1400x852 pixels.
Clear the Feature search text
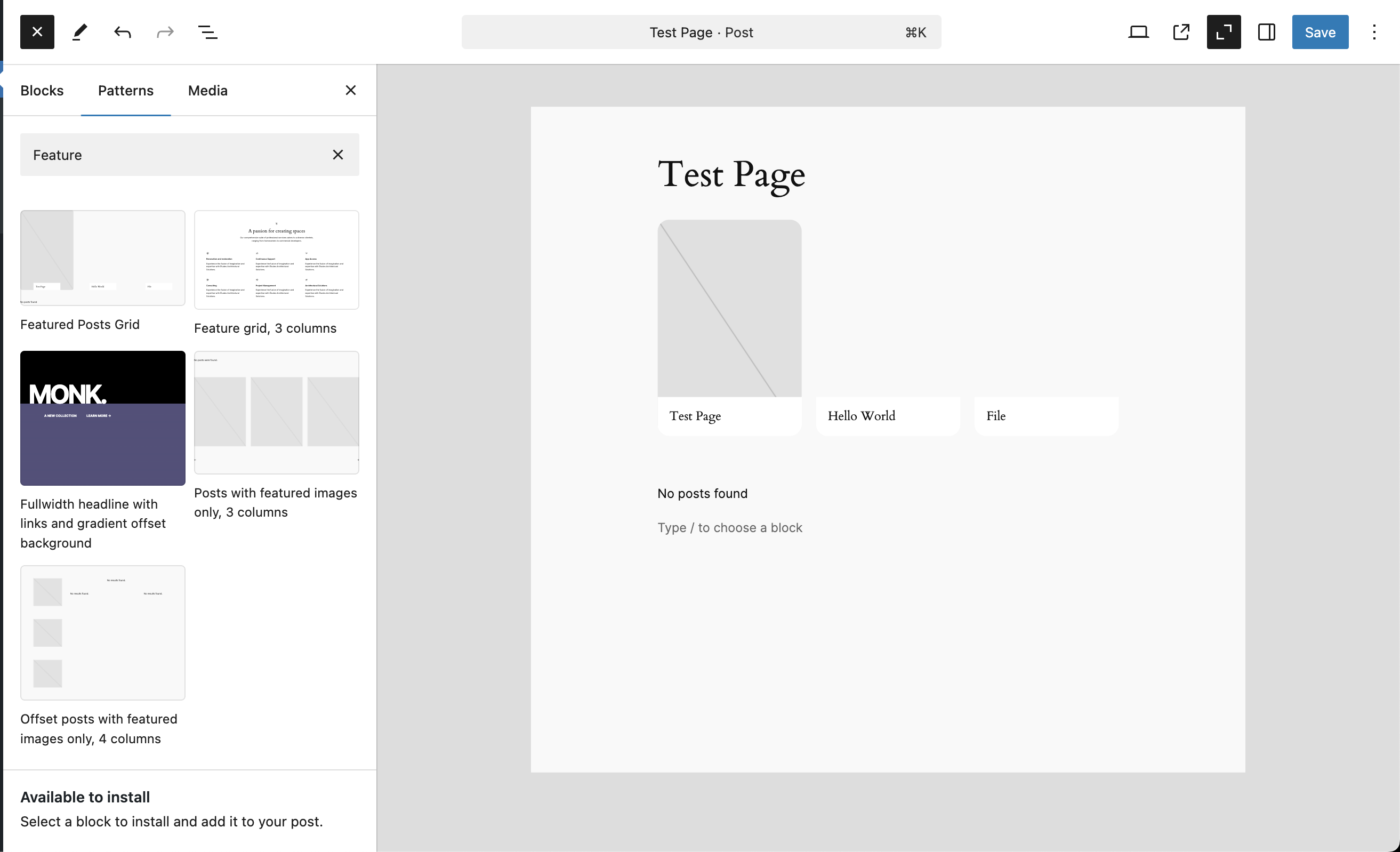[x=337, y=155]
